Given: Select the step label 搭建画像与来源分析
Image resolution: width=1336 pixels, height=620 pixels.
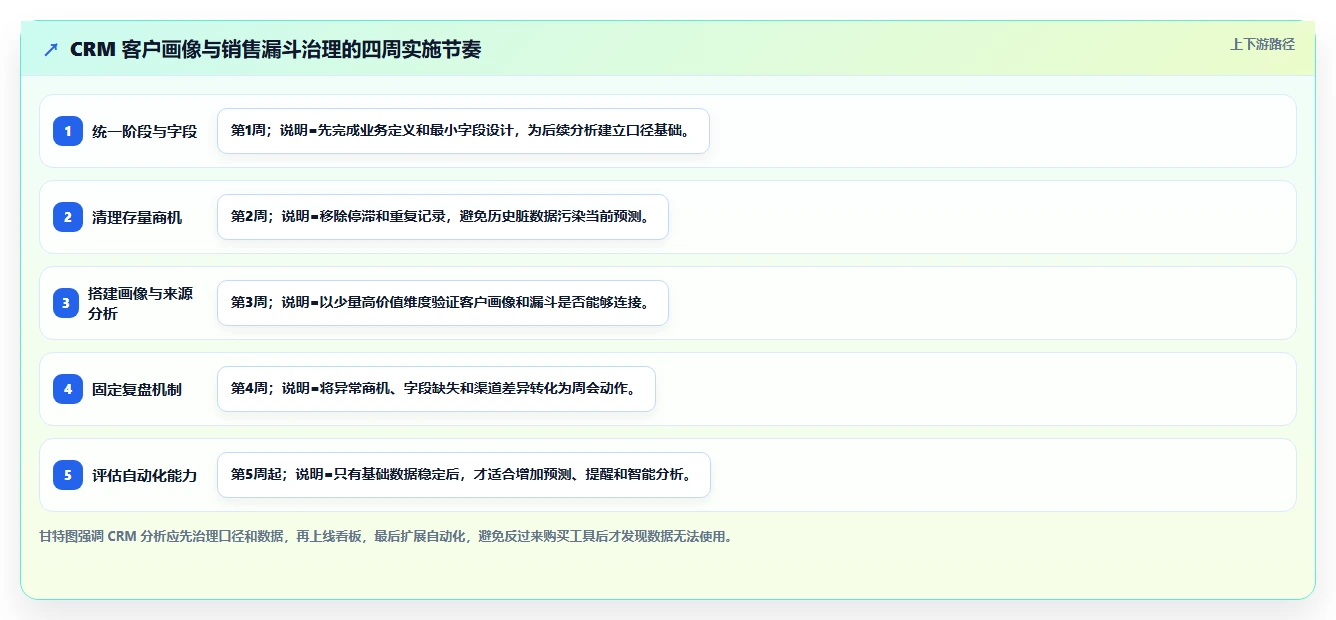Looking at the screenshot, I should pos(141,303).
